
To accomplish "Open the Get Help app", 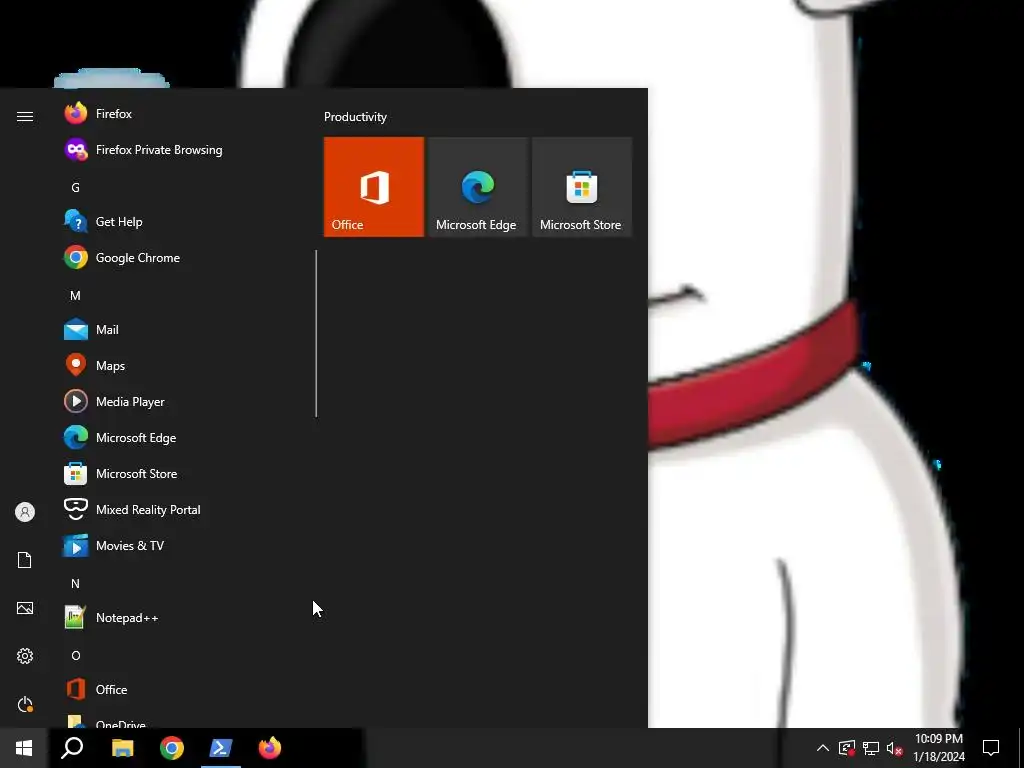I will (183, 221).
